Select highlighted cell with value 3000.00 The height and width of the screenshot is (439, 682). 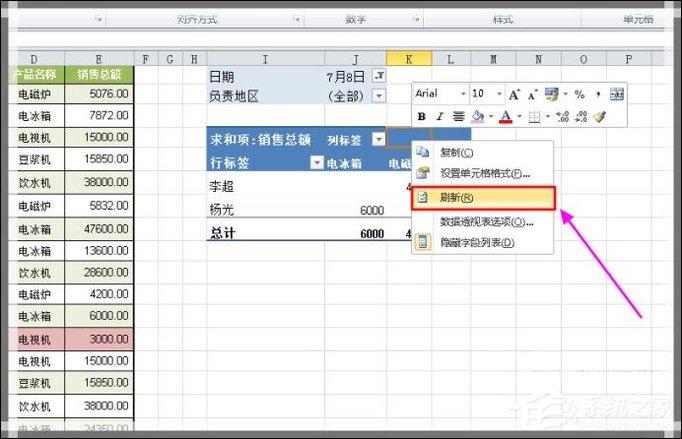click(99, 339)
